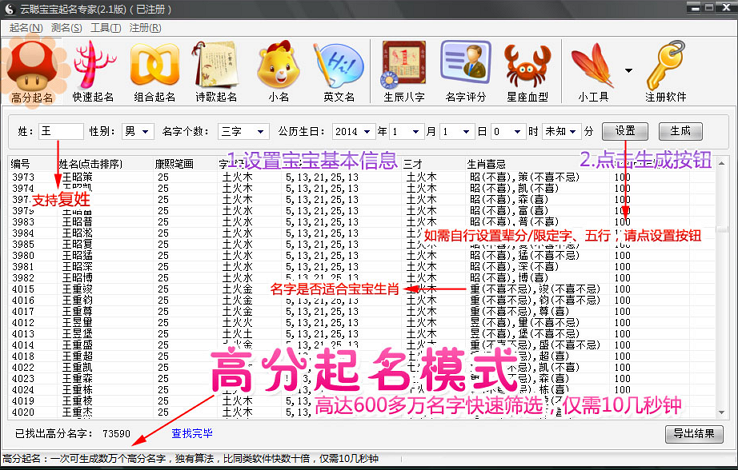This screenshot has height=470, width=738.
Task: Launch the 名字评分 ID card icon
Action: click(465, 72)
